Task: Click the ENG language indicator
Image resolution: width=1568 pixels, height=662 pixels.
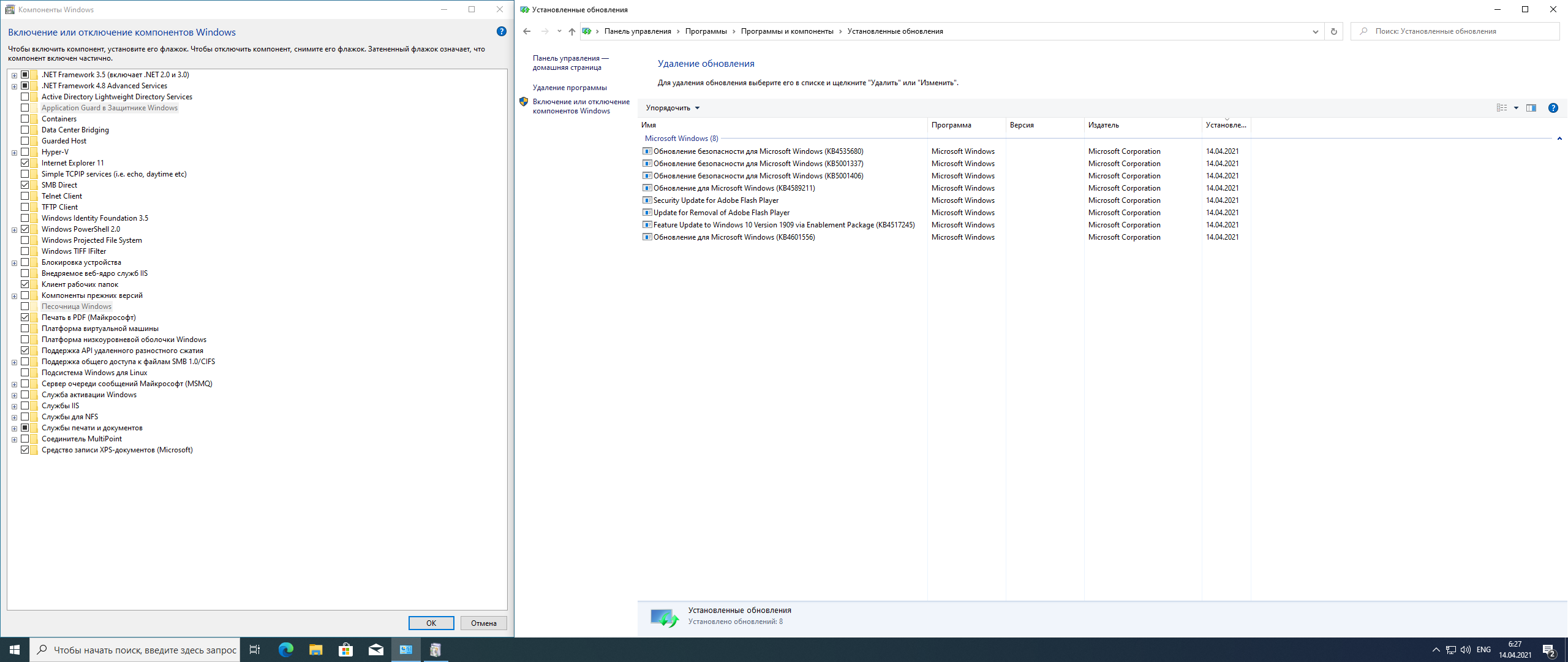Action: 1483,650
